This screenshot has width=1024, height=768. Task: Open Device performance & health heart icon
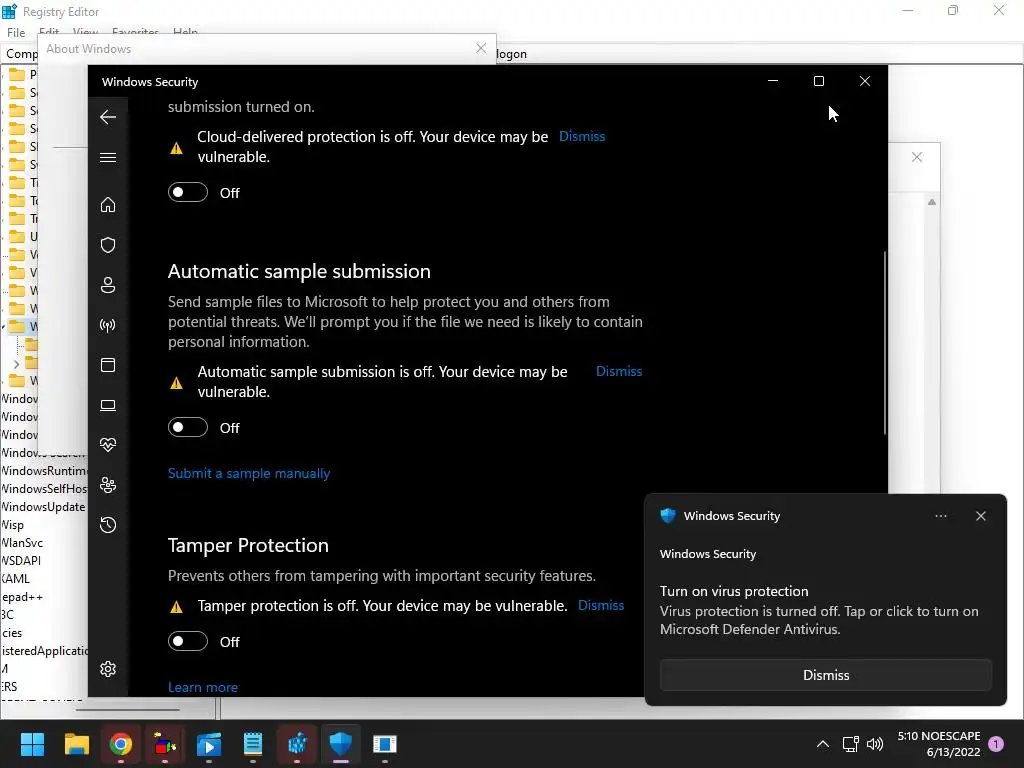point(108,445)
